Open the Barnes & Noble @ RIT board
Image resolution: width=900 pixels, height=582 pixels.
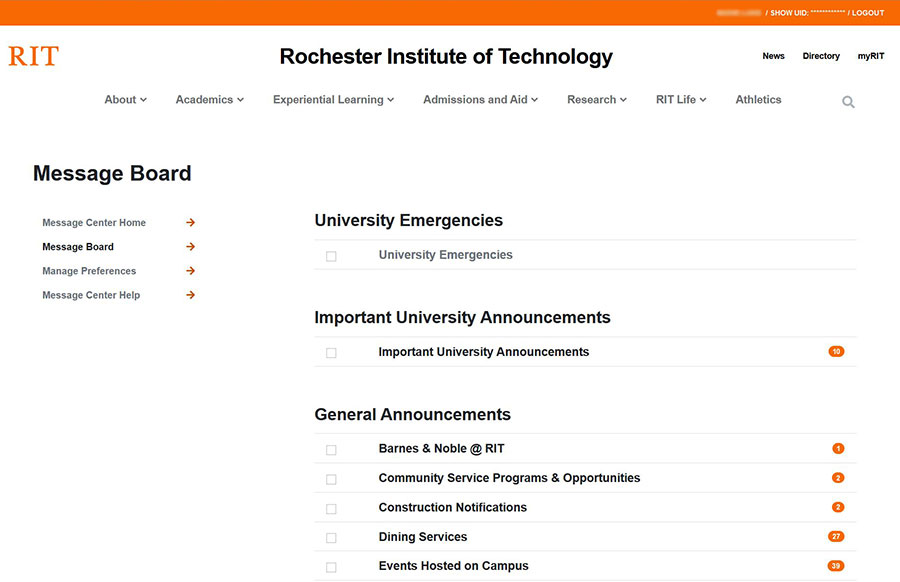coord(441,449)
